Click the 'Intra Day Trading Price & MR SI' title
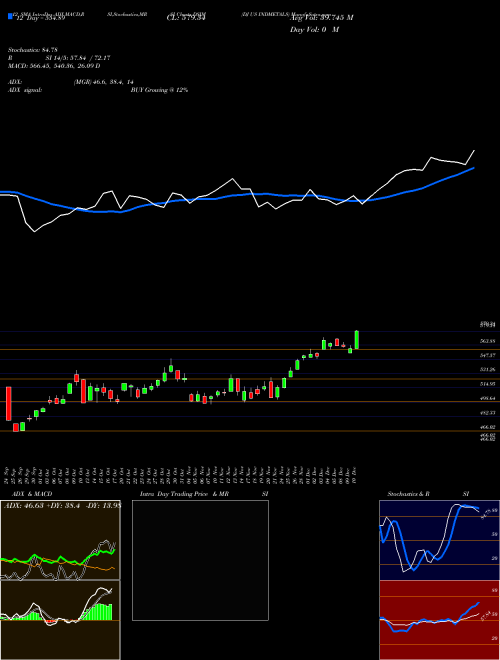The width and height of the screenshot is (500, 660). click(204, 494)
